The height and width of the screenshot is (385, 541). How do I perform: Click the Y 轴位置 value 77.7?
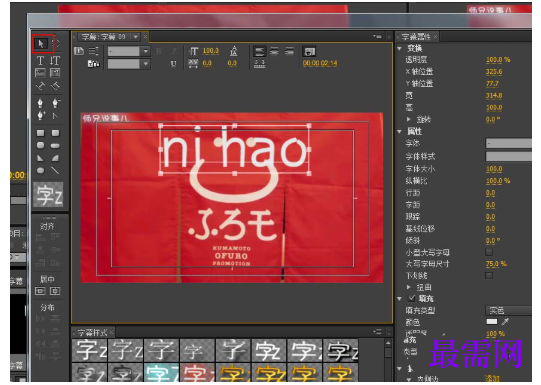pyautogui.click(x=492, y=84)
